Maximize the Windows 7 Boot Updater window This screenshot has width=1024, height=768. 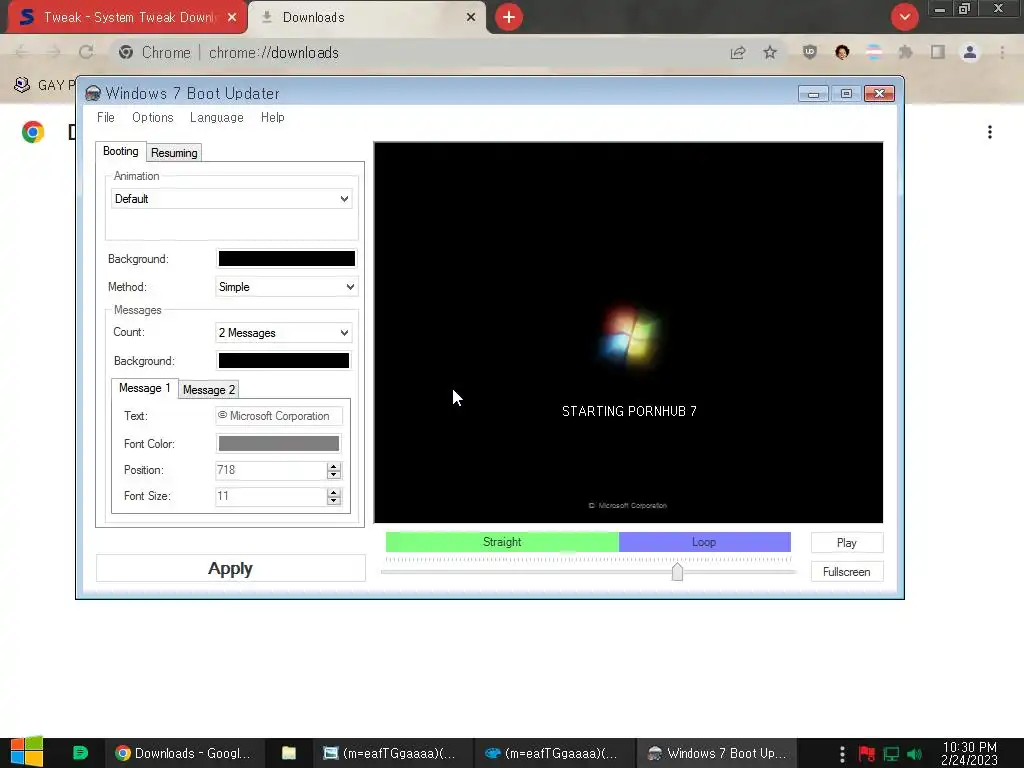point(846,94)
